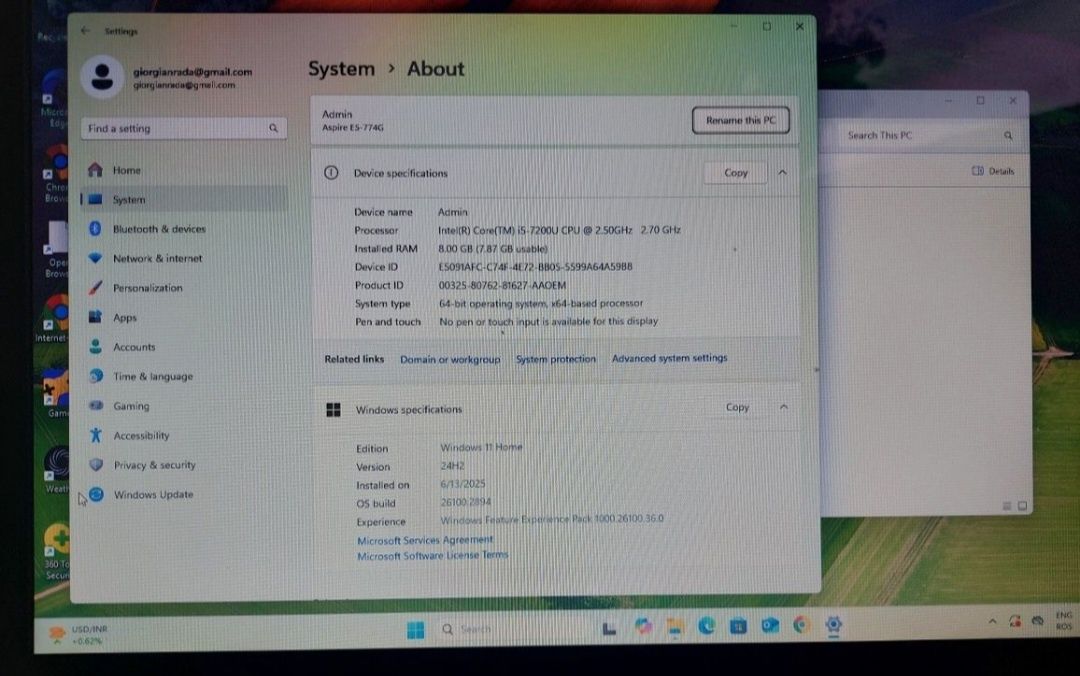Toggle Details pane in File Explorer window
The image size is (1080, 676).
pyautogui.click(x=993, y=171)
